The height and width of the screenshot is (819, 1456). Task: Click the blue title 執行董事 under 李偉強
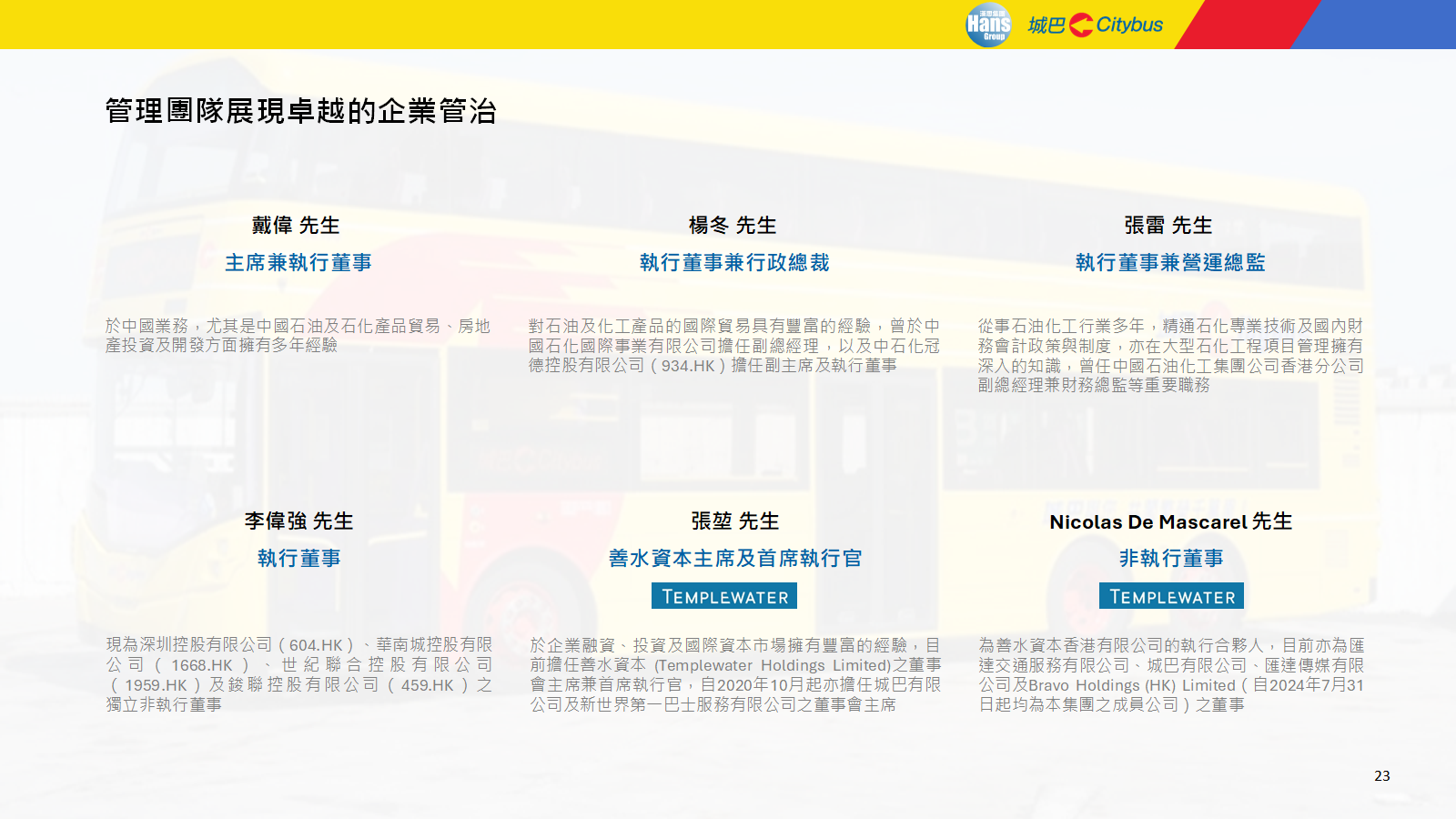pyautogui.click(x=298, y=558)
